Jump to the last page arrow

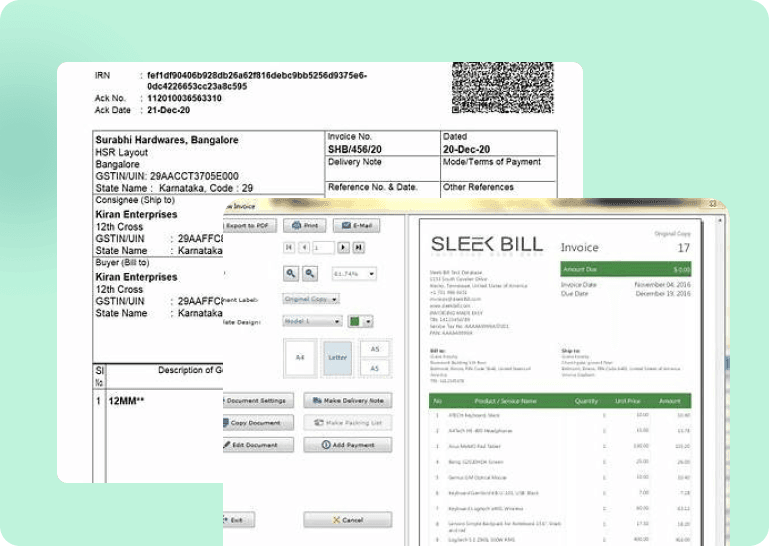click(x=359, y=247)
